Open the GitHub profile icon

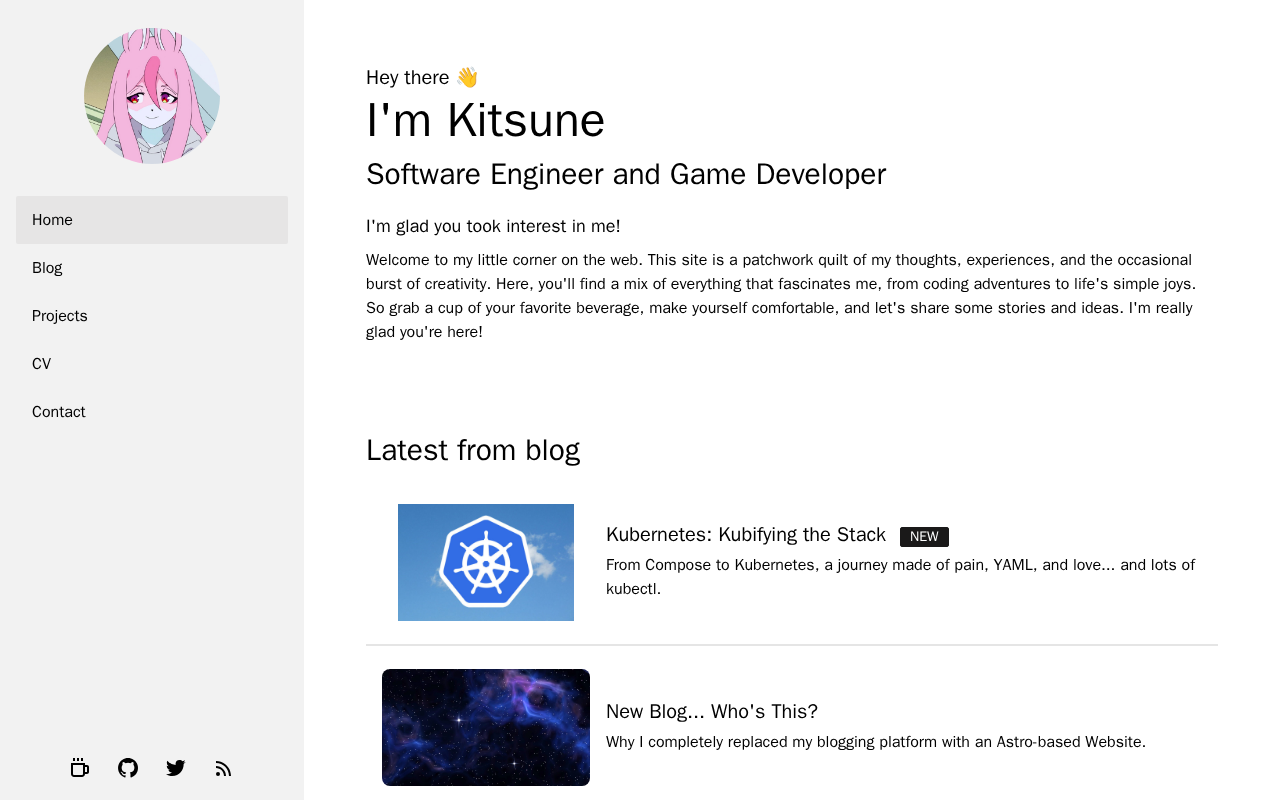pyautogui.click(x=128, y=768)
